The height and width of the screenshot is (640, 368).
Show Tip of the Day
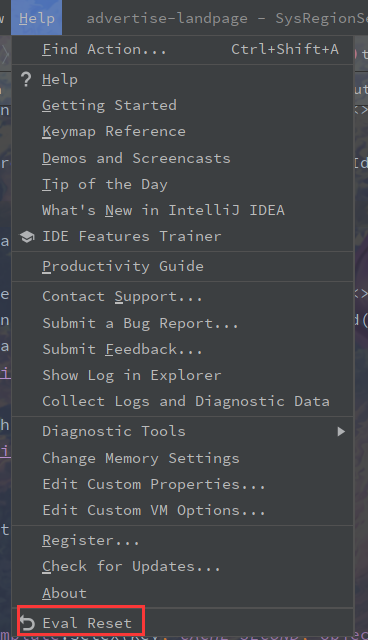pyautogui.click(x=182, y=184)
